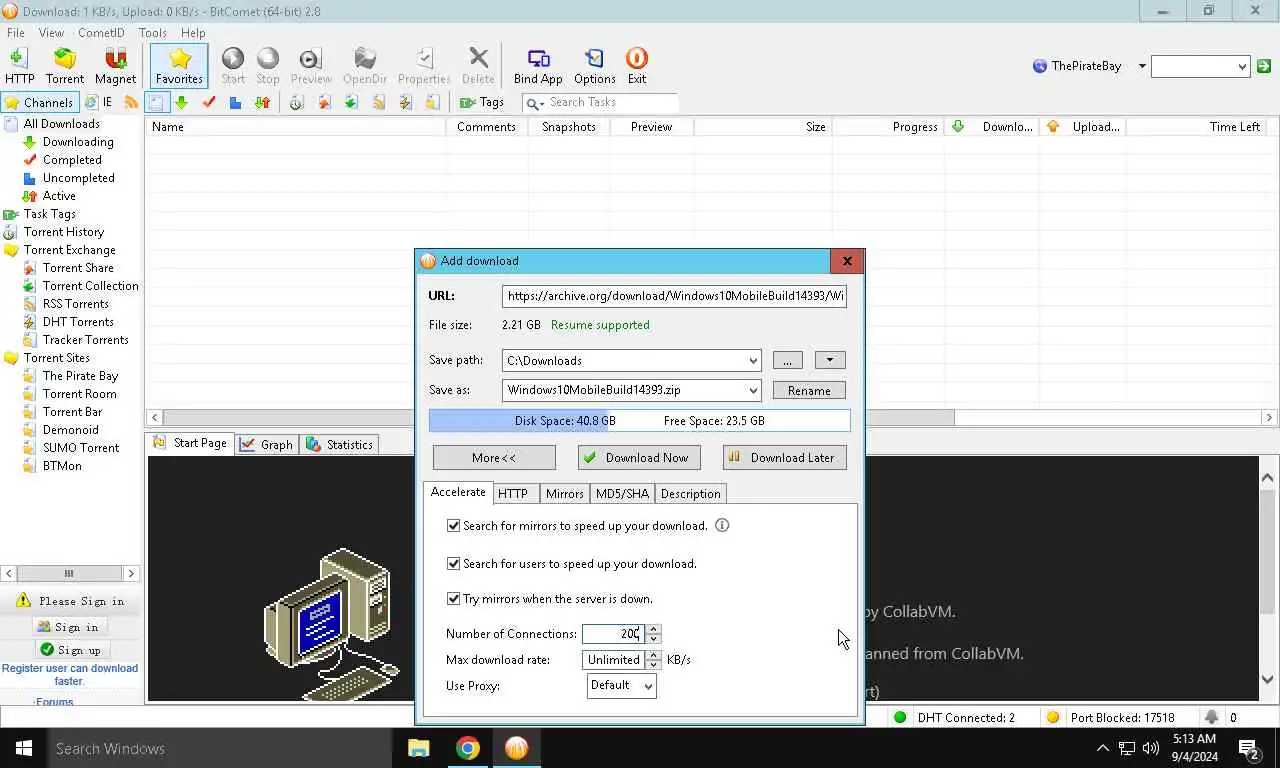Toggle Search for mirrors checkbox
Image resolution: width=1280 pixels, height=768 pixels.
coord(453,525)
